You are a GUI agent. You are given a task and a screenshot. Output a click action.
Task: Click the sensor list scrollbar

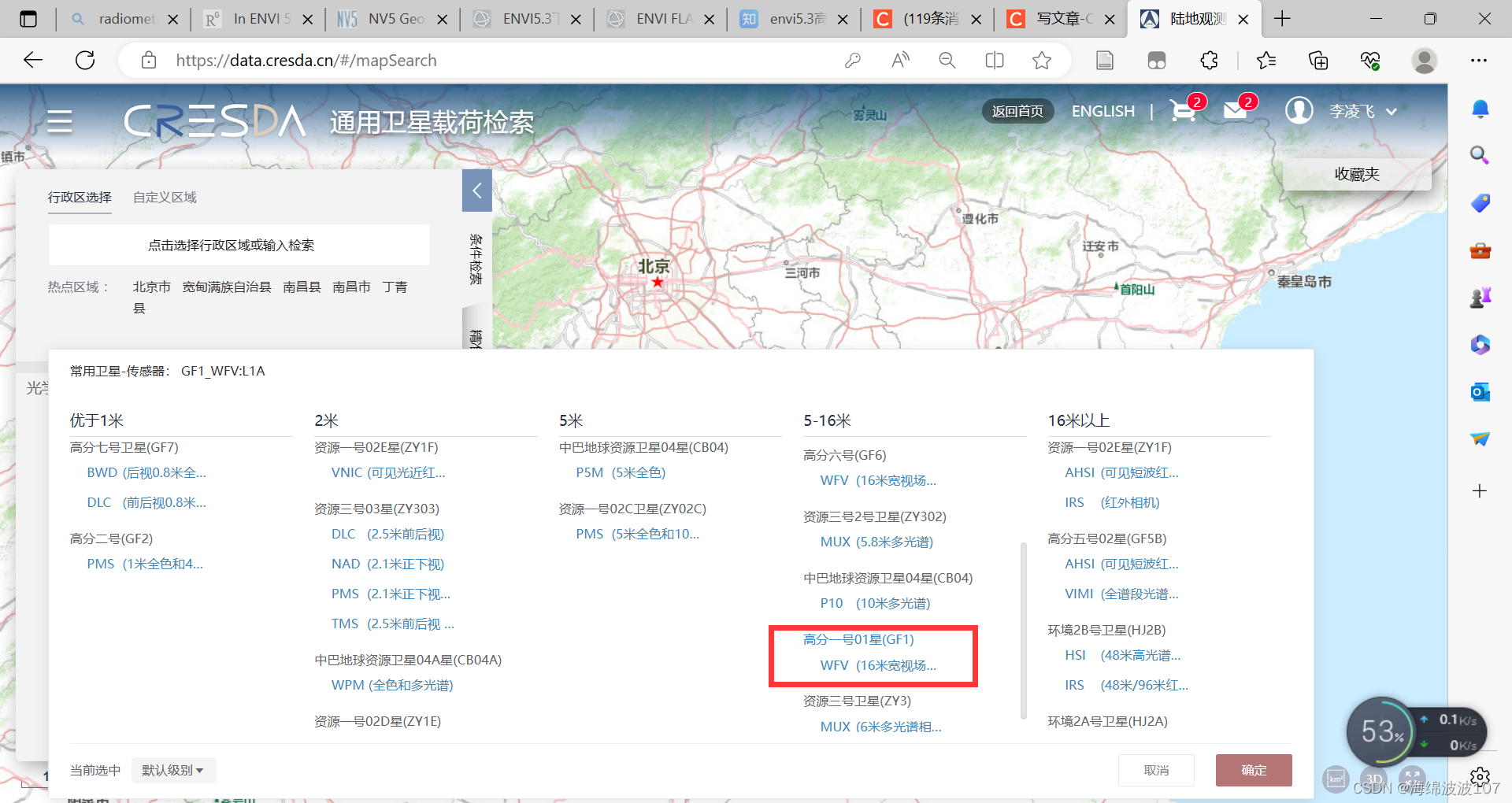pyautogui.click(x=1023, y=630)
